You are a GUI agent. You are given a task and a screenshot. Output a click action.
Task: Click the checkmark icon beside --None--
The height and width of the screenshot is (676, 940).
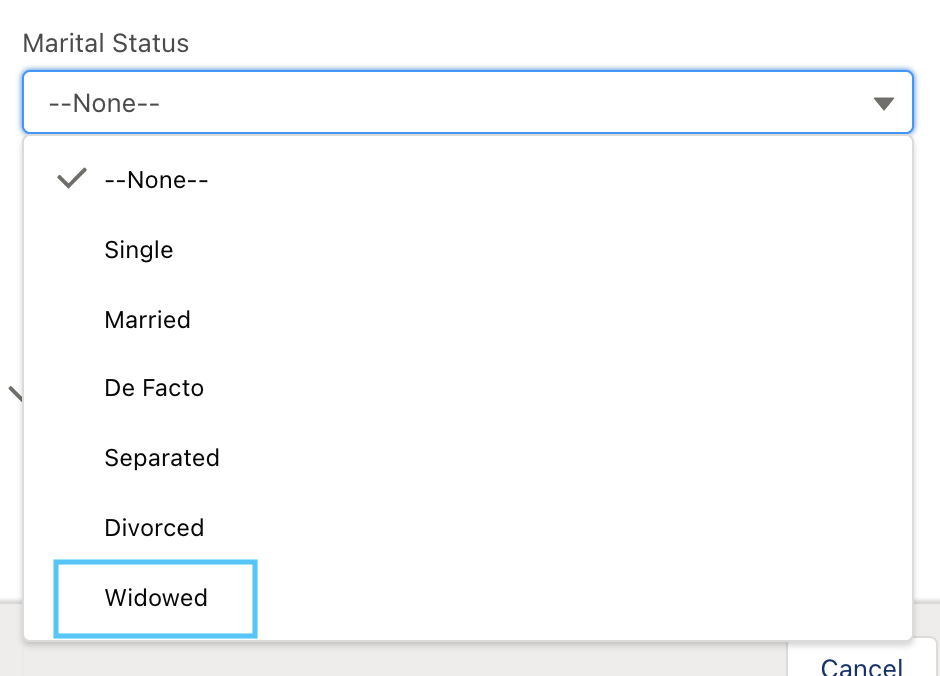point(72,180)
